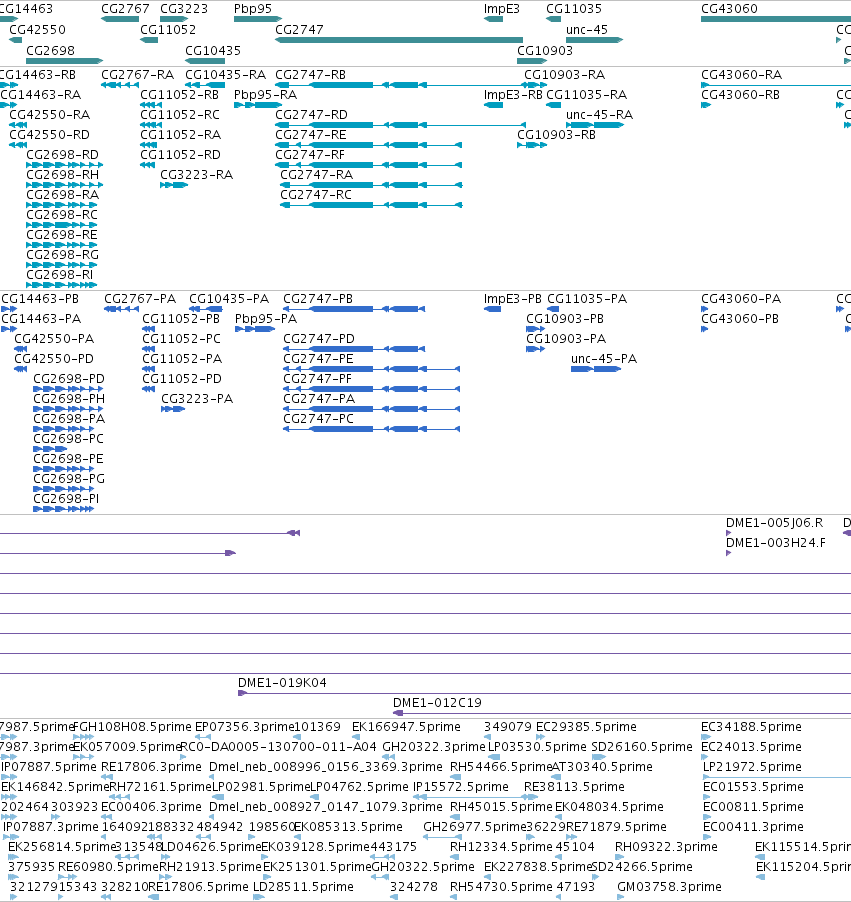This screenshot has width=851, height=902.
Task: Click the CG2747-RC transcript label
Action: point(316,194)
